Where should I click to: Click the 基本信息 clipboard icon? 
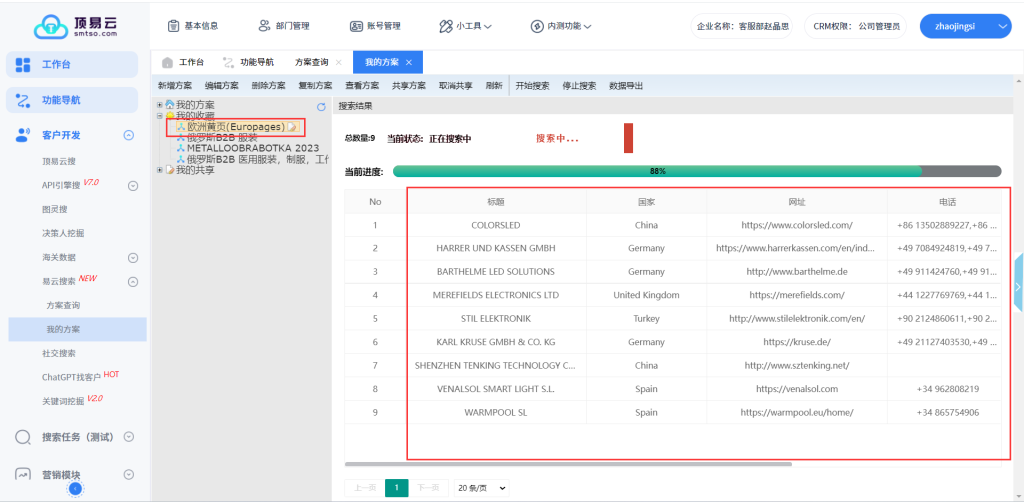174,26
